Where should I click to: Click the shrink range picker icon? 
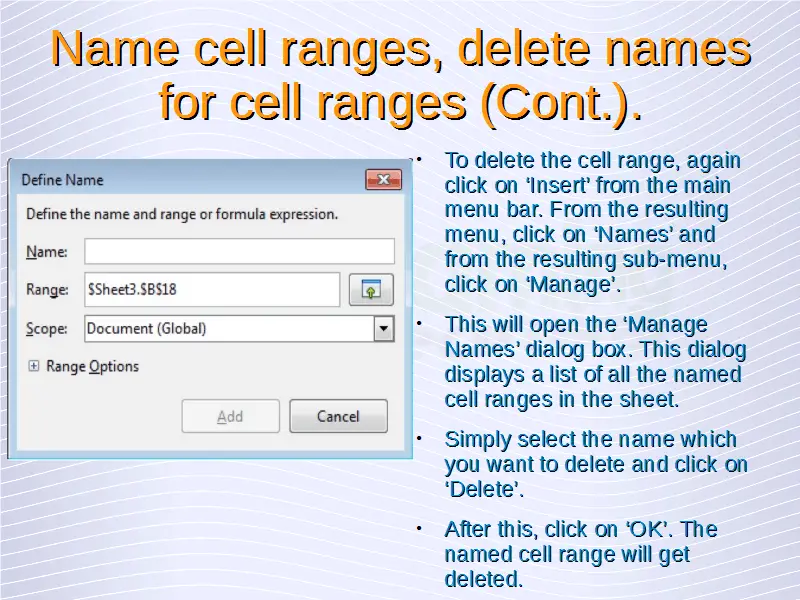click(x=370, y=290)
